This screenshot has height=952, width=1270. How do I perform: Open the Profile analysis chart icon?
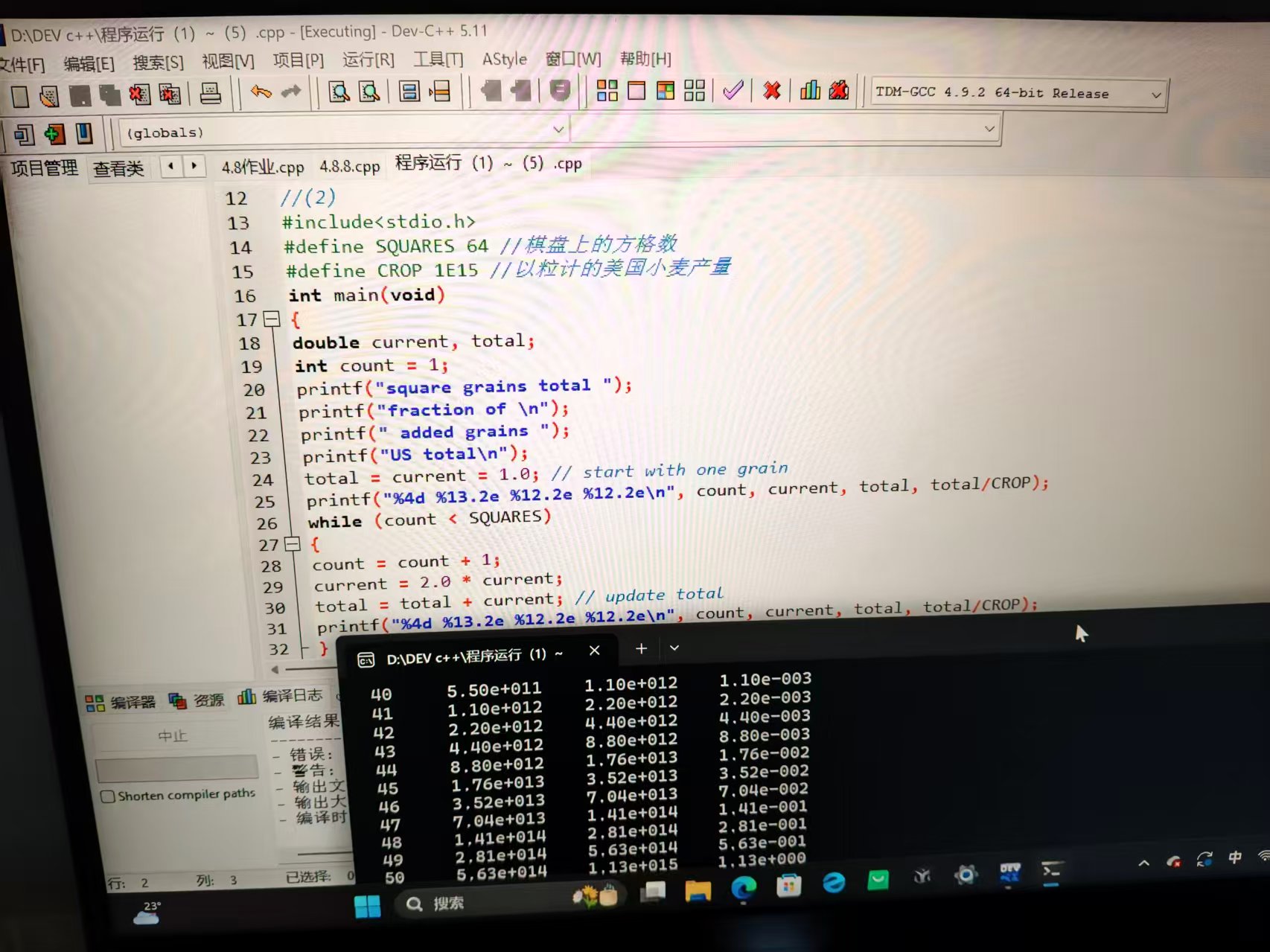click(810, 91)
